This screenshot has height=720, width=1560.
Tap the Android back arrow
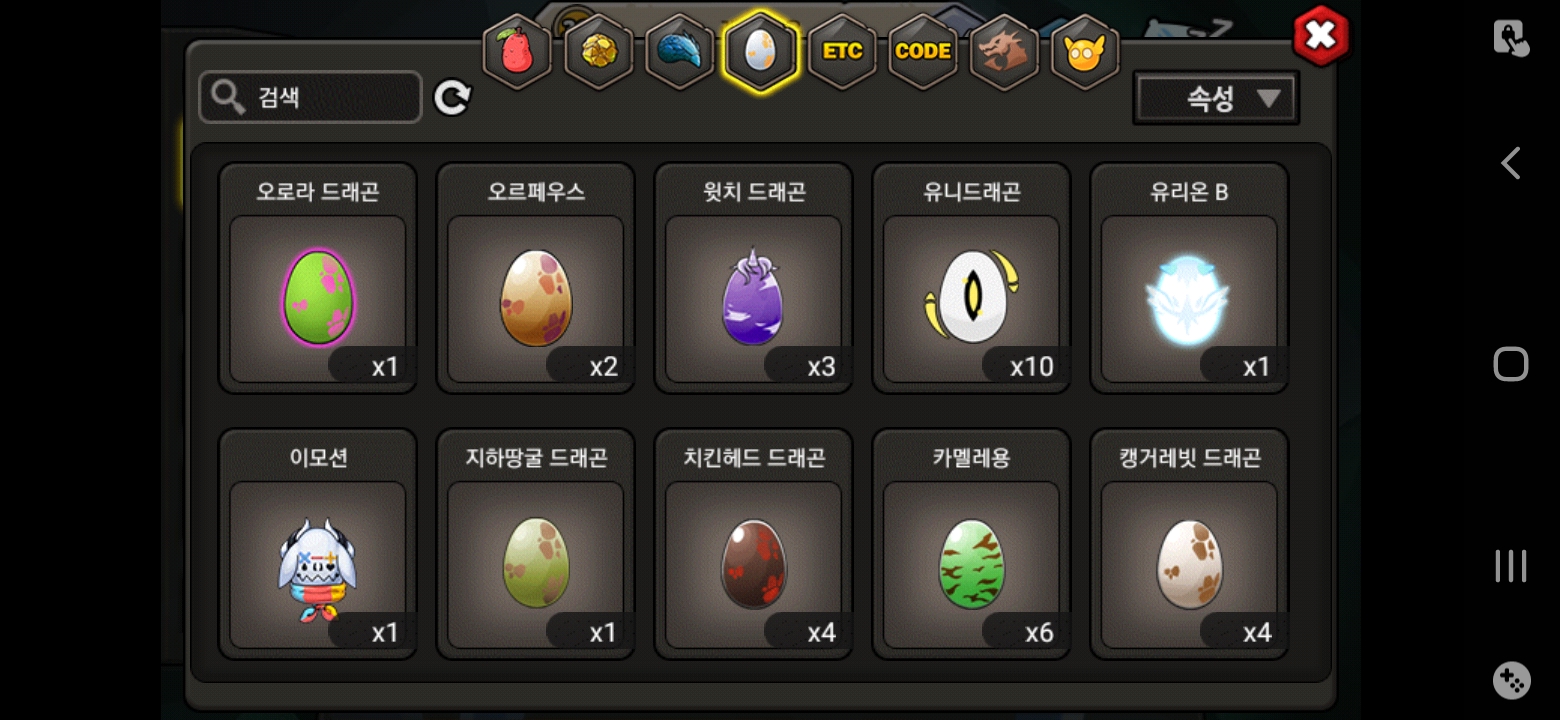[x=1510, y=163]
